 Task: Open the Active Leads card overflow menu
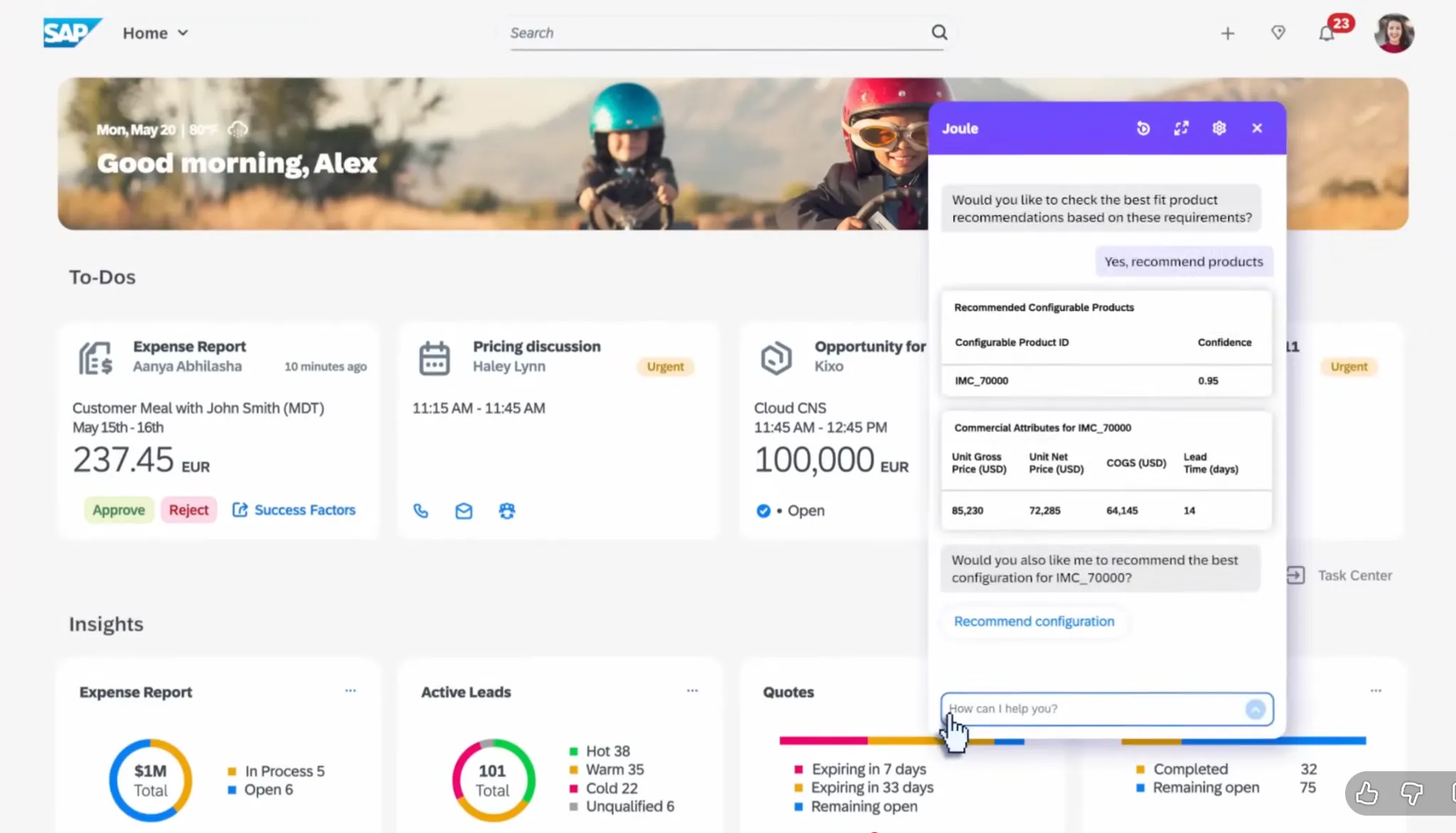692,690
